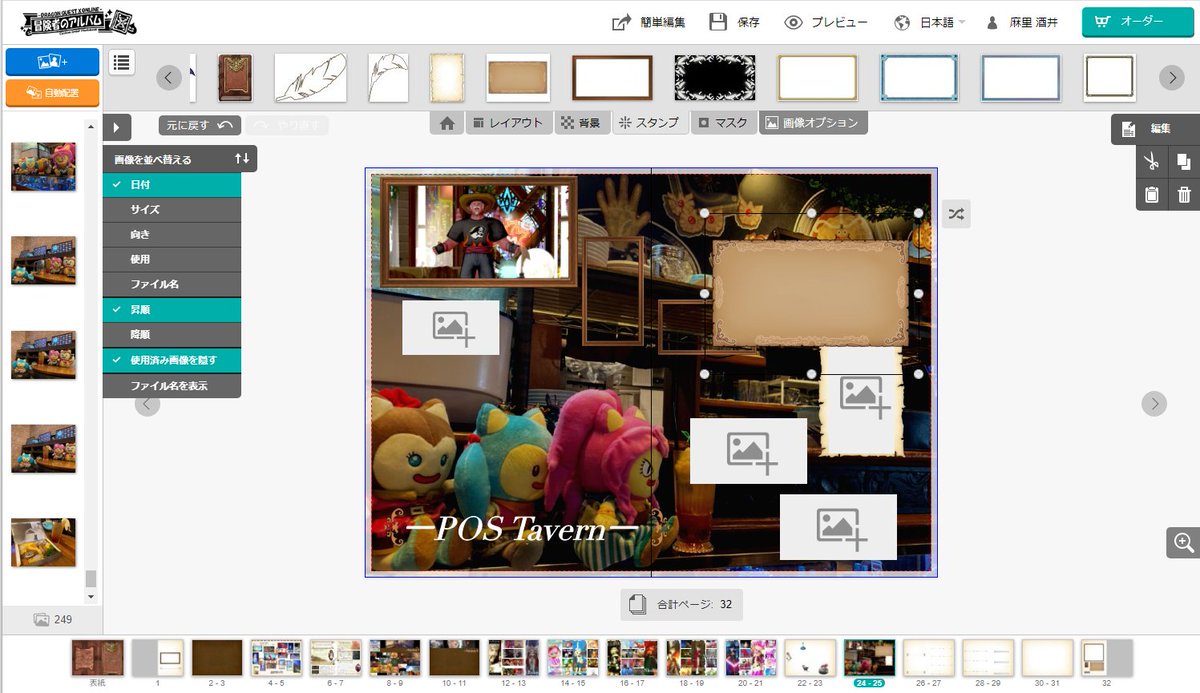Click the やり直す redo button
Viewport: 1200px width, 693px height.
tap(287, 125)
